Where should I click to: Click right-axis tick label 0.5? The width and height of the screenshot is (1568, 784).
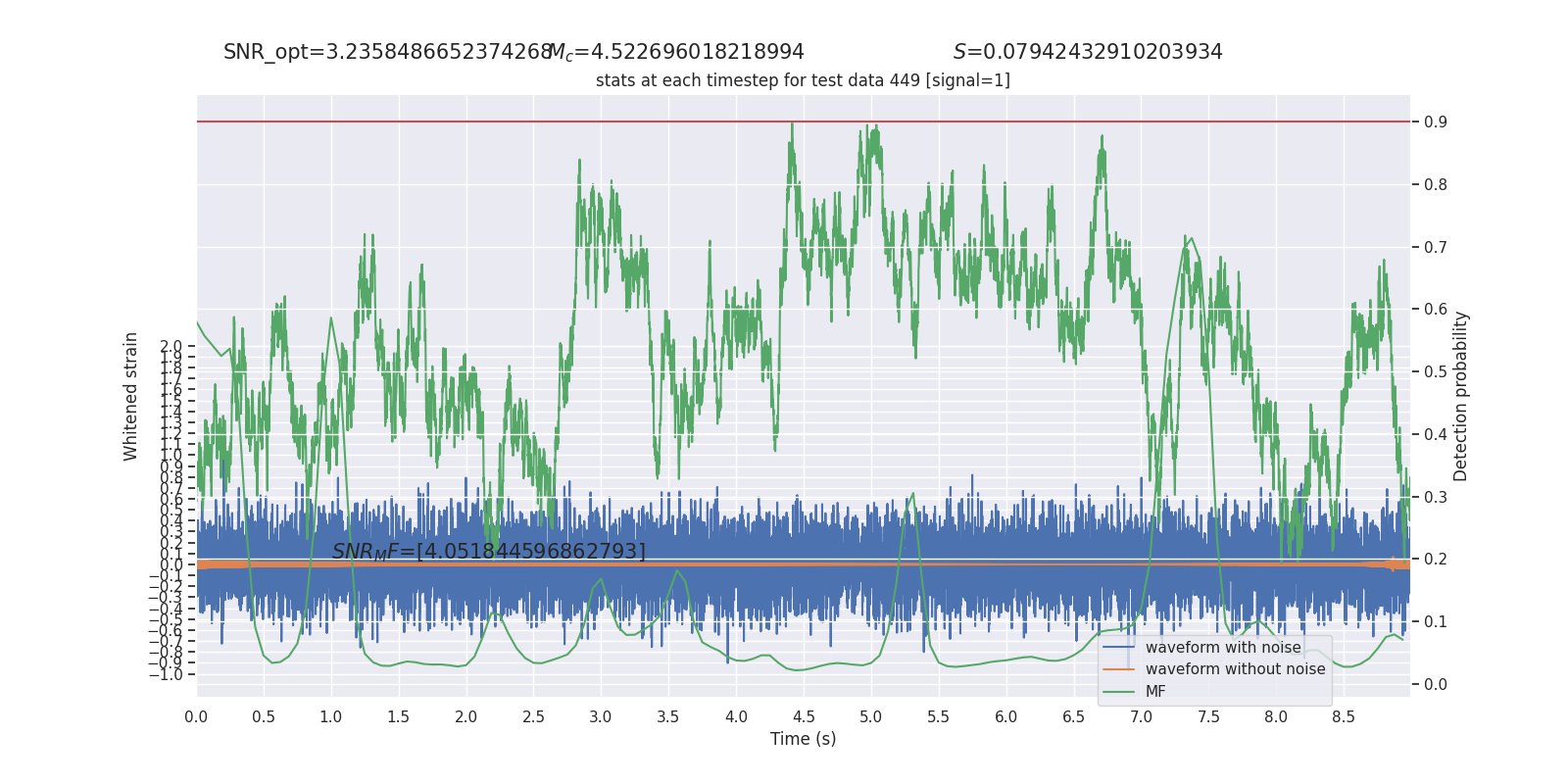pos(1436,372)
